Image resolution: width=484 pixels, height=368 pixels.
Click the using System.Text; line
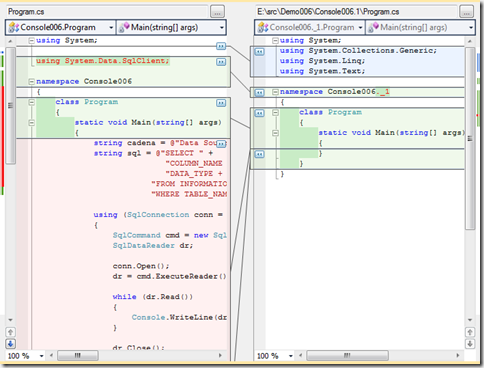[x=322, y=71]
